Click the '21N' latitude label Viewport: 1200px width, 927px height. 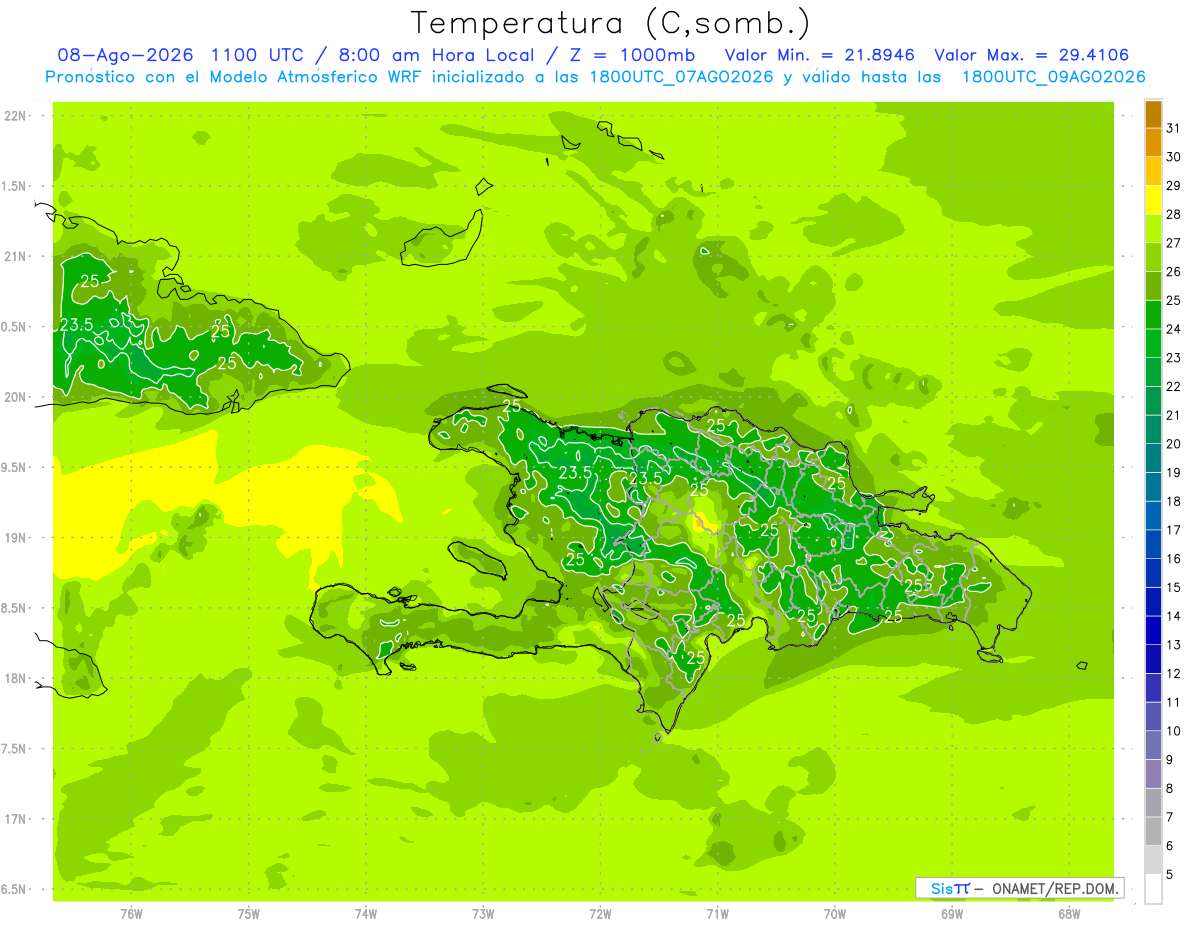tap(15, 256)
